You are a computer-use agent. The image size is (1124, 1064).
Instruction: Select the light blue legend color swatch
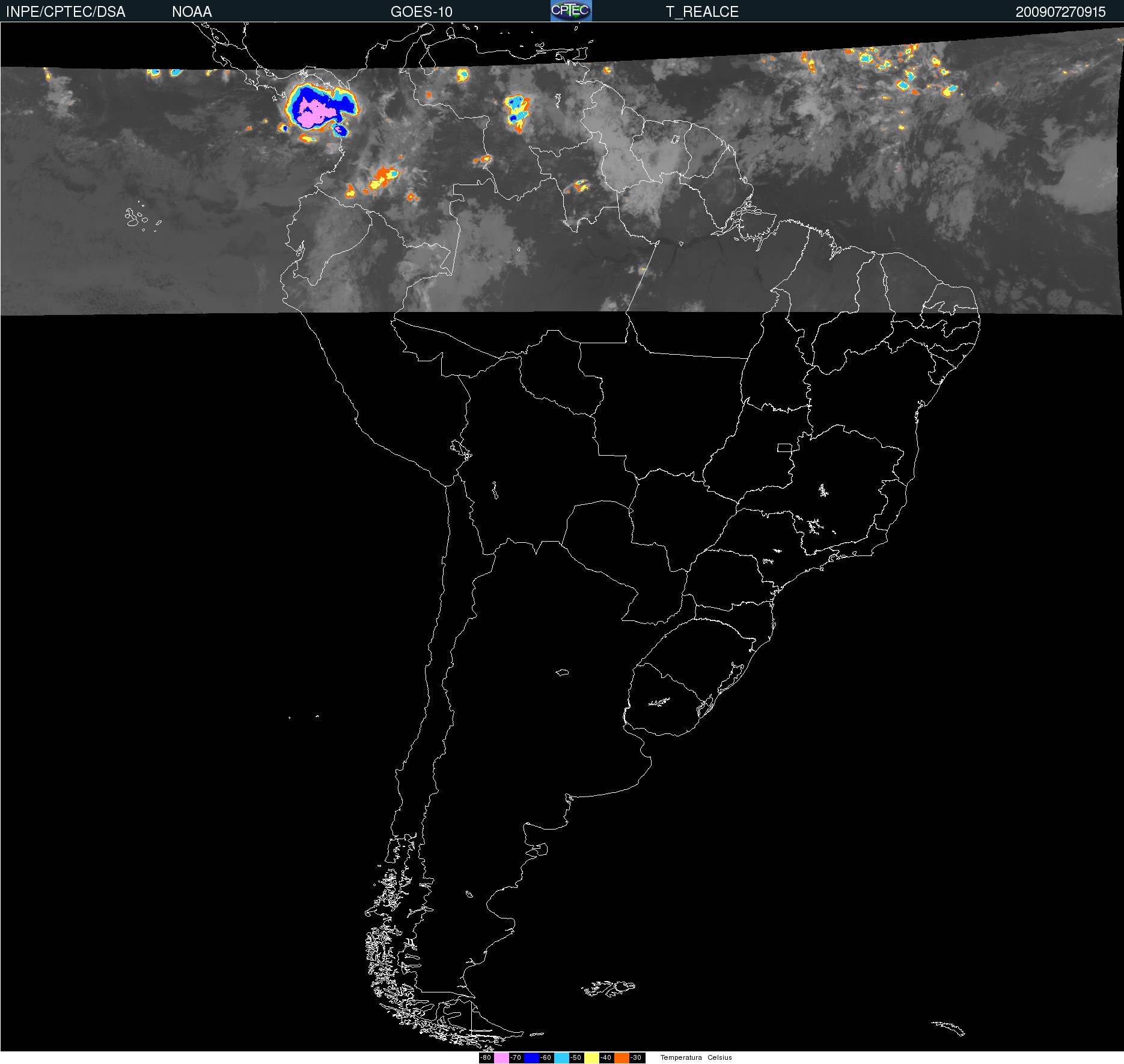click(561, 1057)
